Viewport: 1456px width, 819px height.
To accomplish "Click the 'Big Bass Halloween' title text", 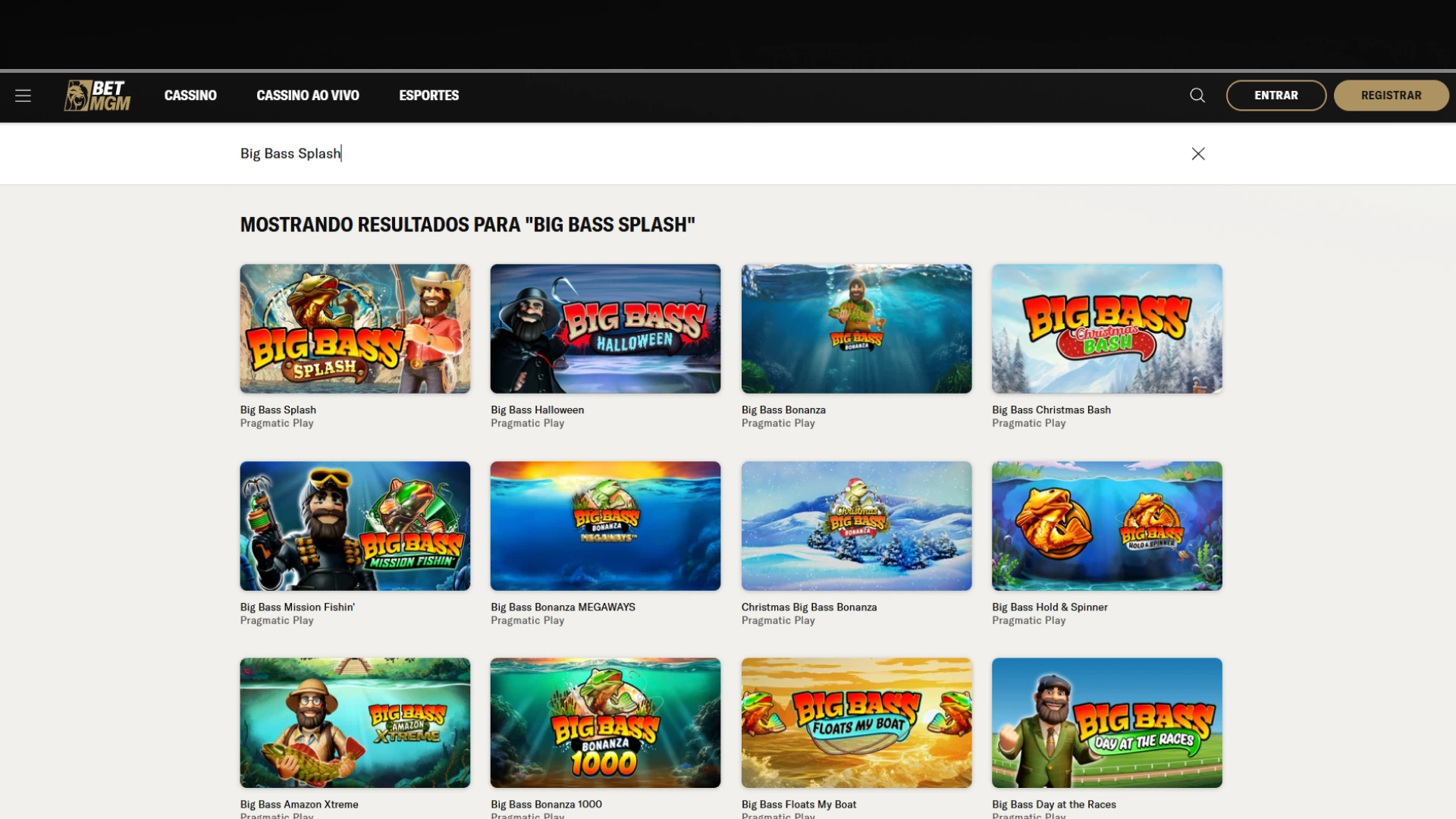I will [x=537, y=409].
